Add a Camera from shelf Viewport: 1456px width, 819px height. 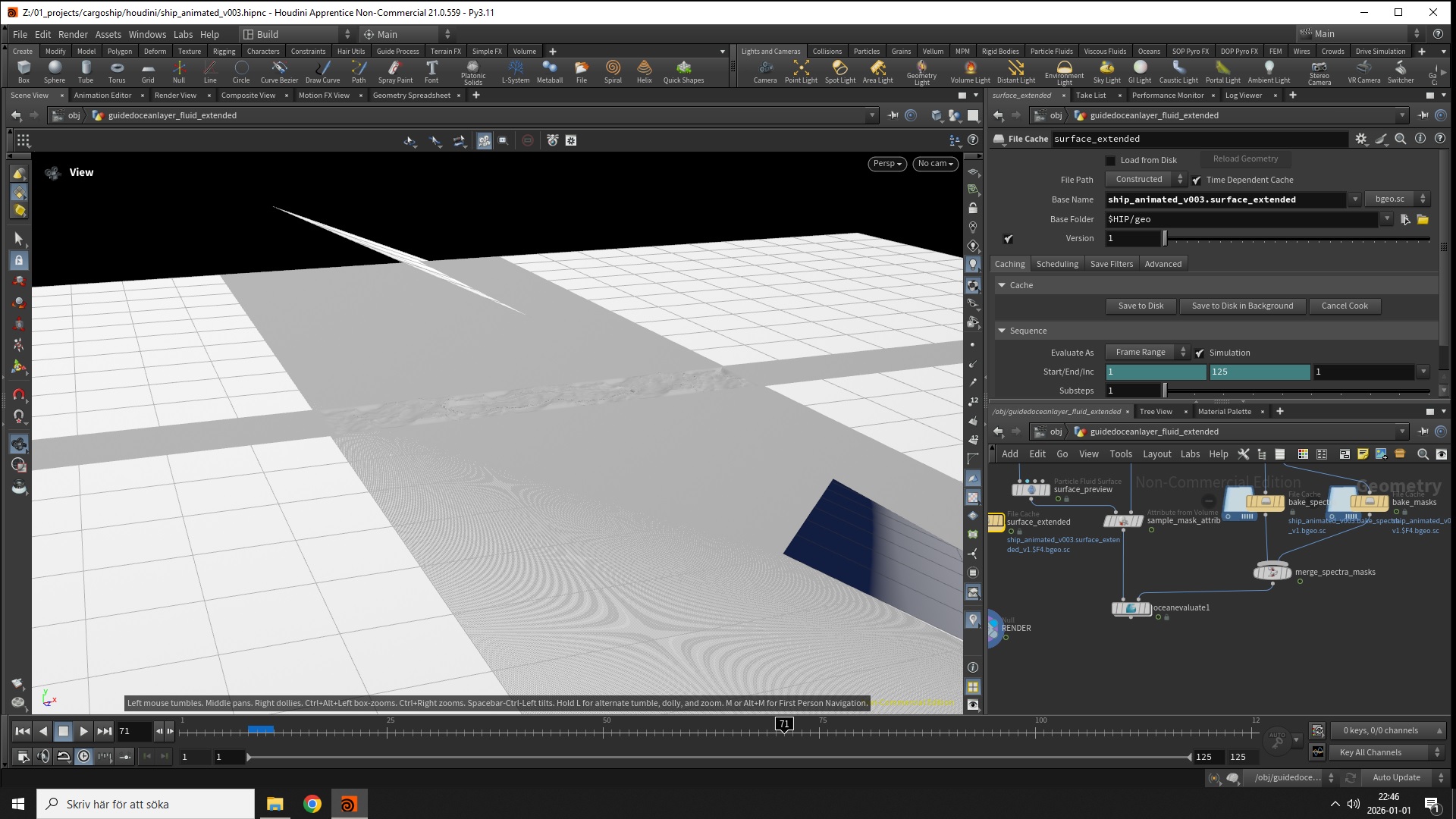click(764, 71)
